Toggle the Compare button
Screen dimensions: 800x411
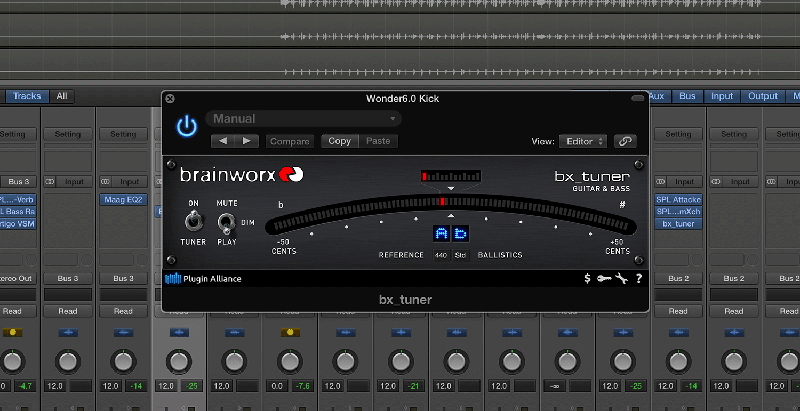[x=290, y=141]
